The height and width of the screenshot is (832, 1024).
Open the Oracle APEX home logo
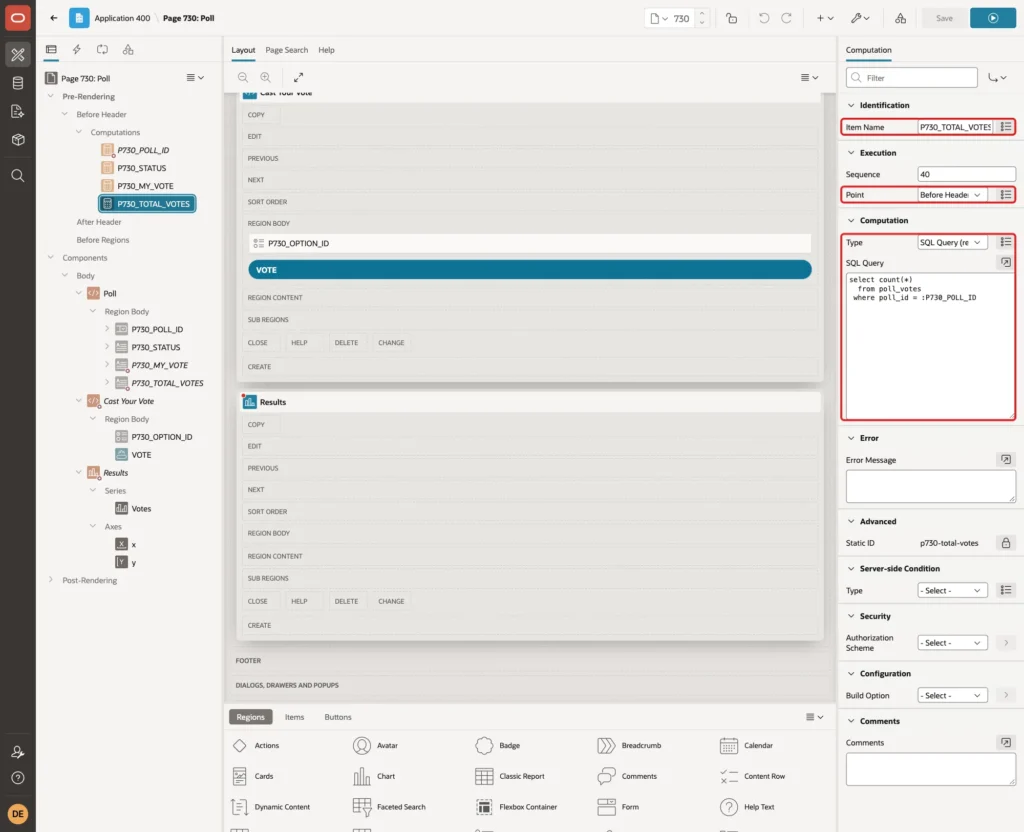click(18, 18)
